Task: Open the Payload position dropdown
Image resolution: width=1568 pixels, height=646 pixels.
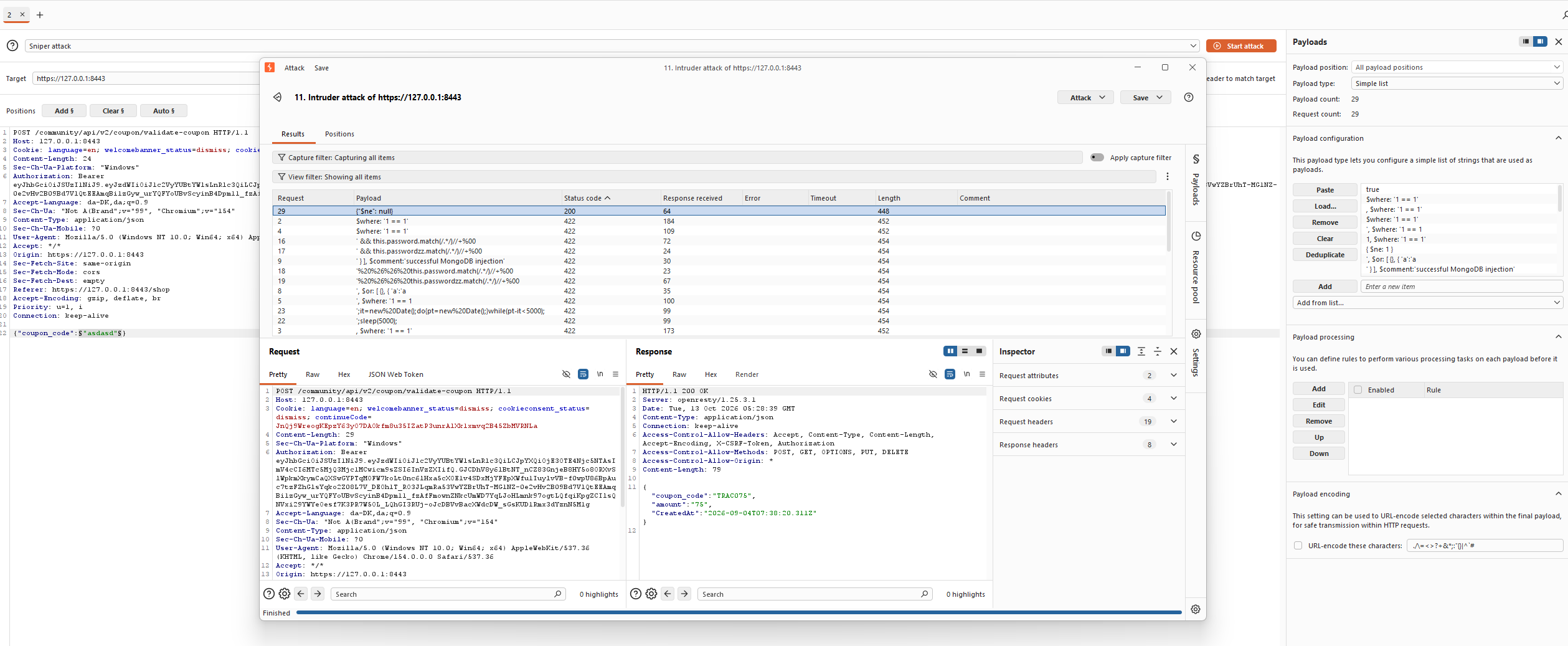Action: (x=1457, y=67)
